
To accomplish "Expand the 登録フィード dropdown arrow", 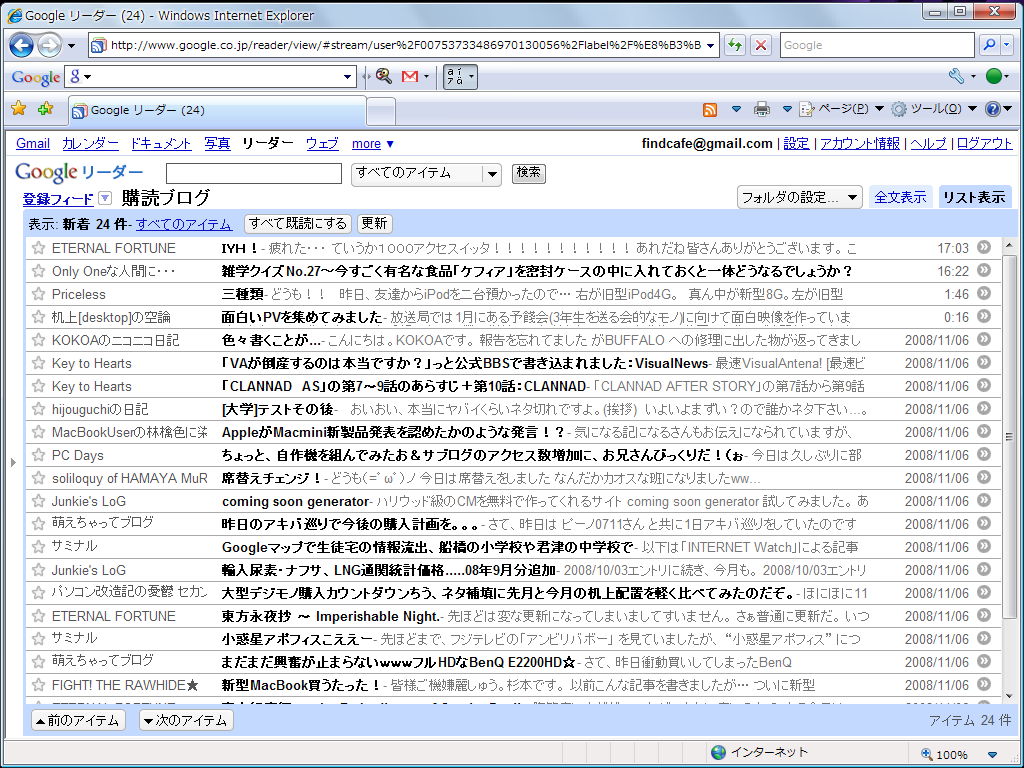I will coord(104,198).
